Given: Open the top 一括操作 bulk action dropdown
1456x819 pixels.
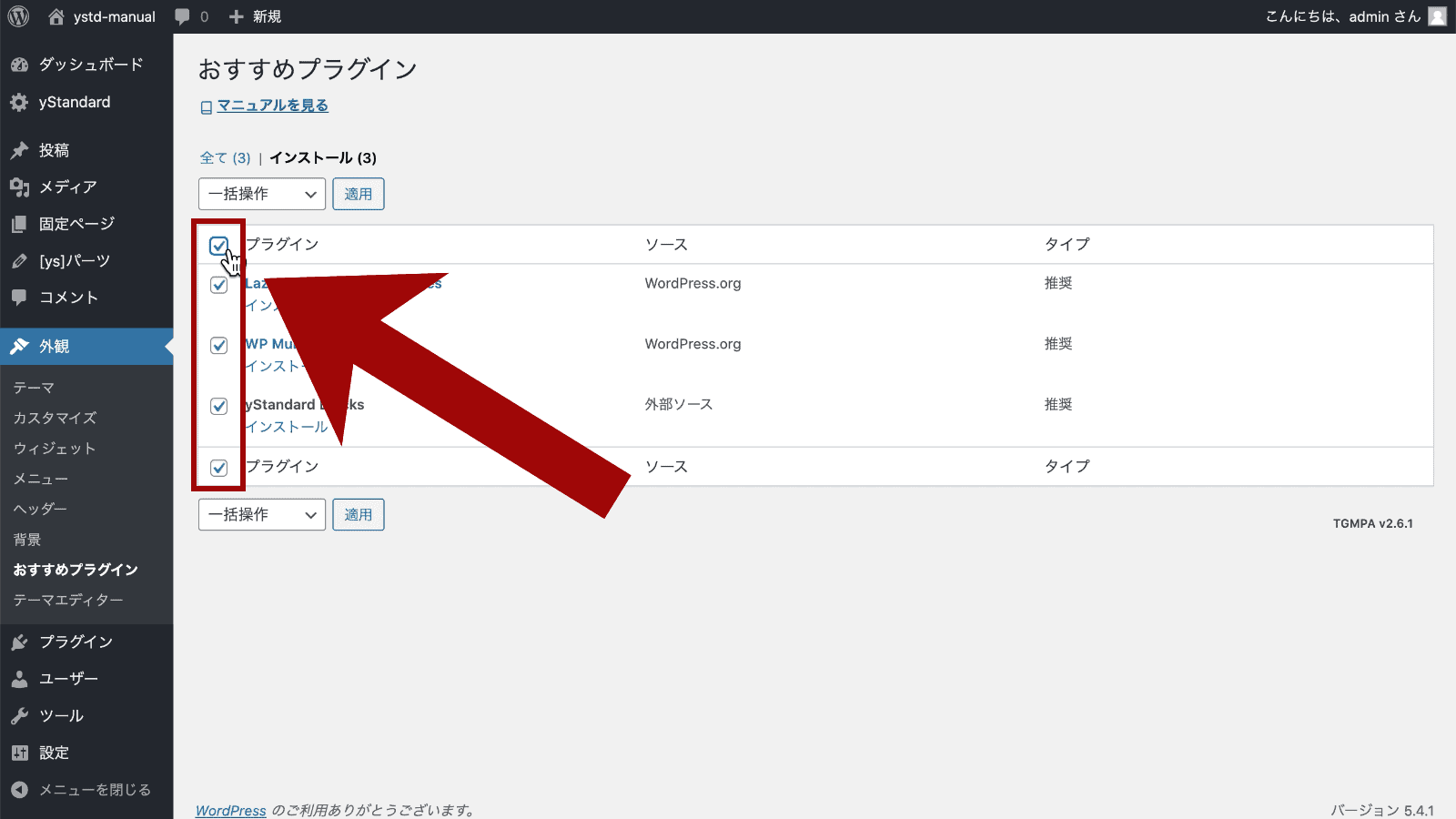Looking at the screenshot, I should point(262,194).
